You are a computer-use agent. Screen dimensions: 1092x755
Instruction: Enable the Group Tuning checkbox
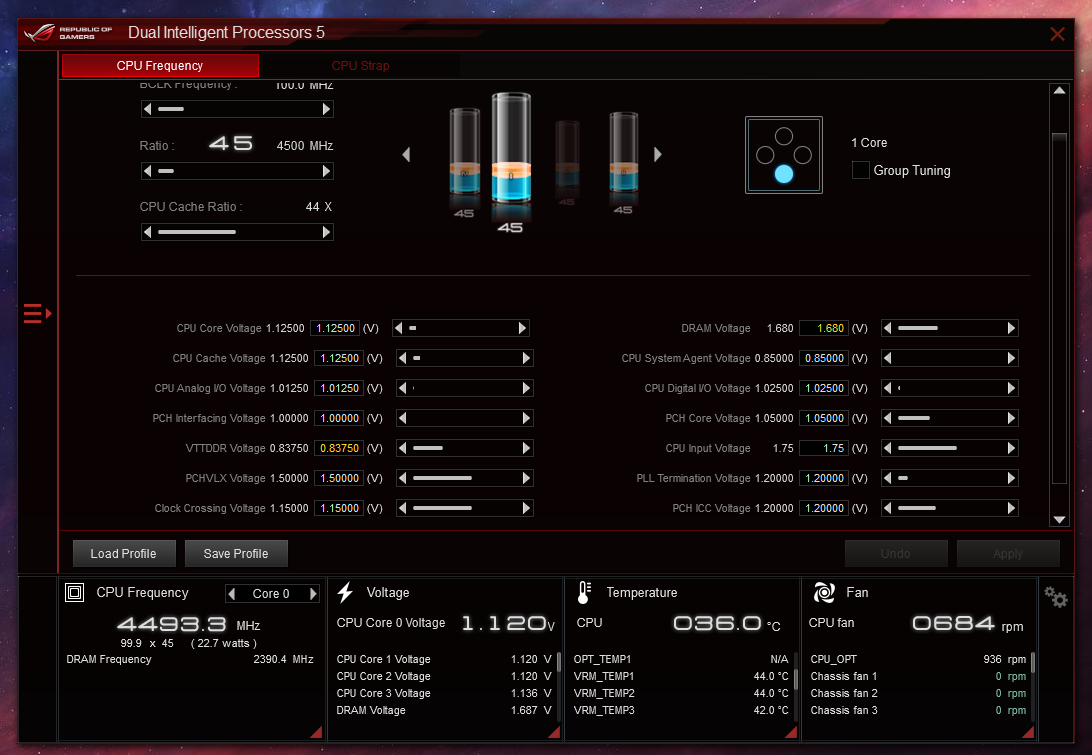point(861,170)
